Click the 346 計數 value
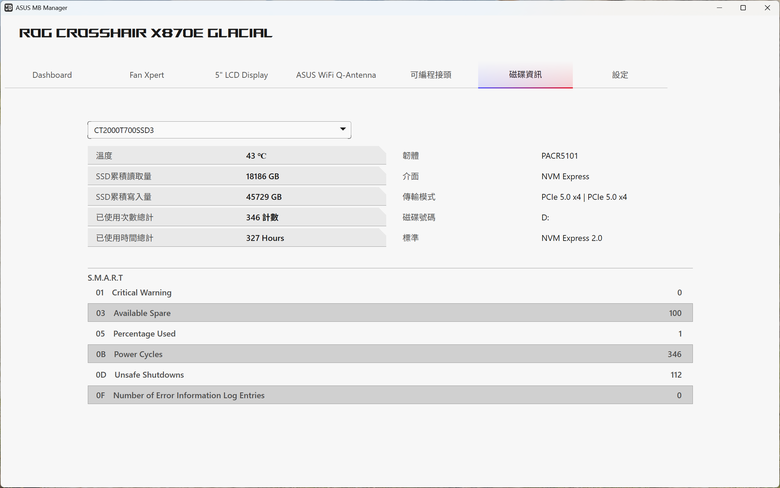Screen dimensions: 780x488 coord(262,217)
